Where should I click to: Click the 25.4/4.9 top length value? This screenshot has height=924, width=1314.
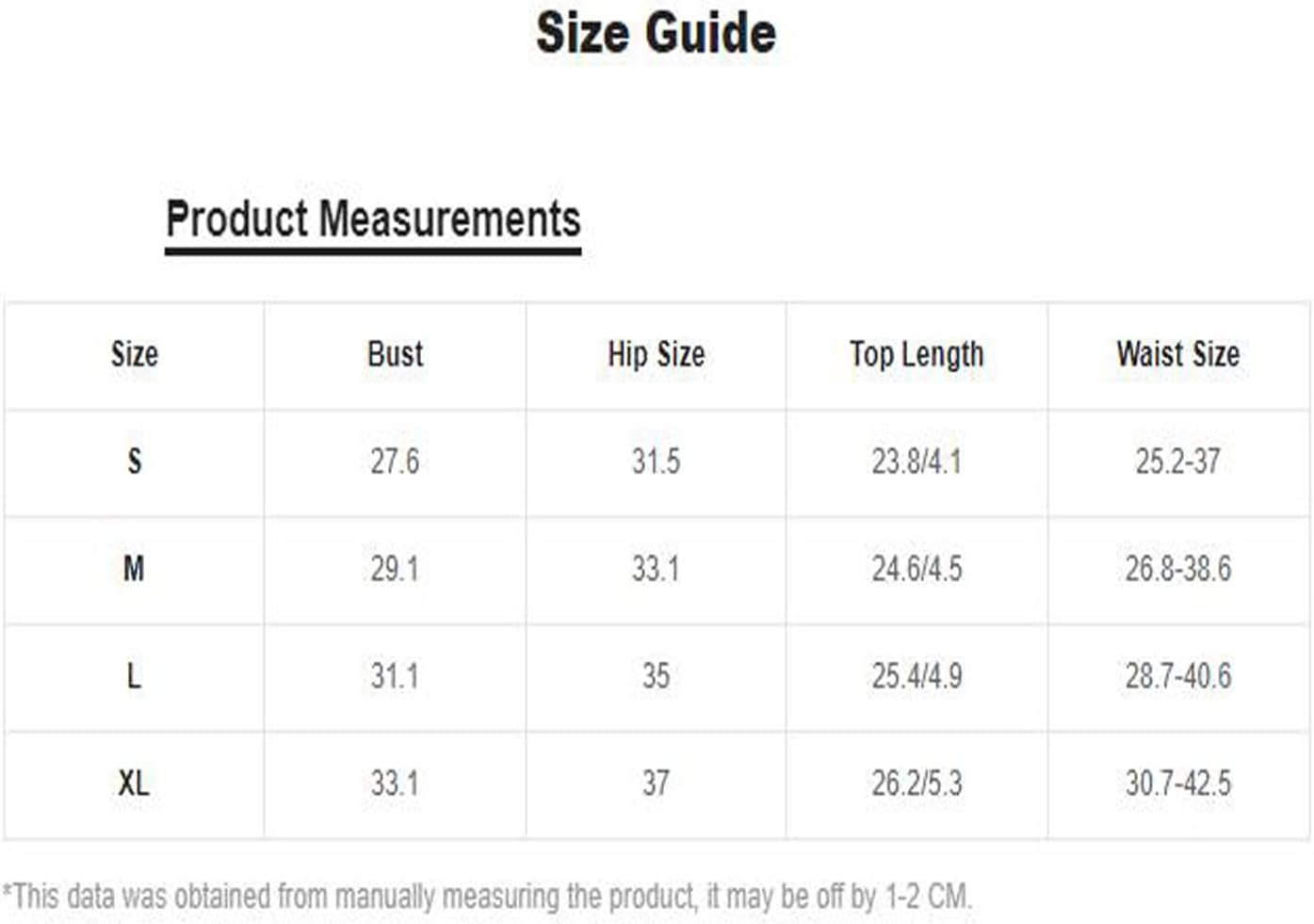(x=917, y=676)
